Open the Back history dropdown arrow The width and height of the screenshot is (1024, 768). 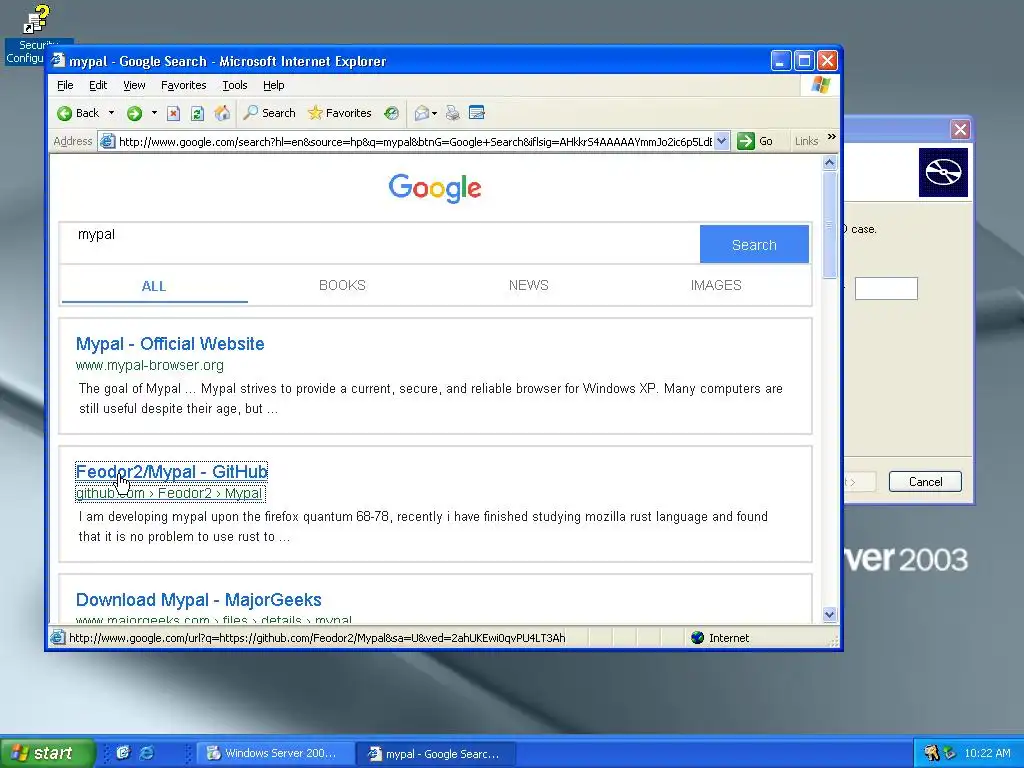tap(112, 113)
